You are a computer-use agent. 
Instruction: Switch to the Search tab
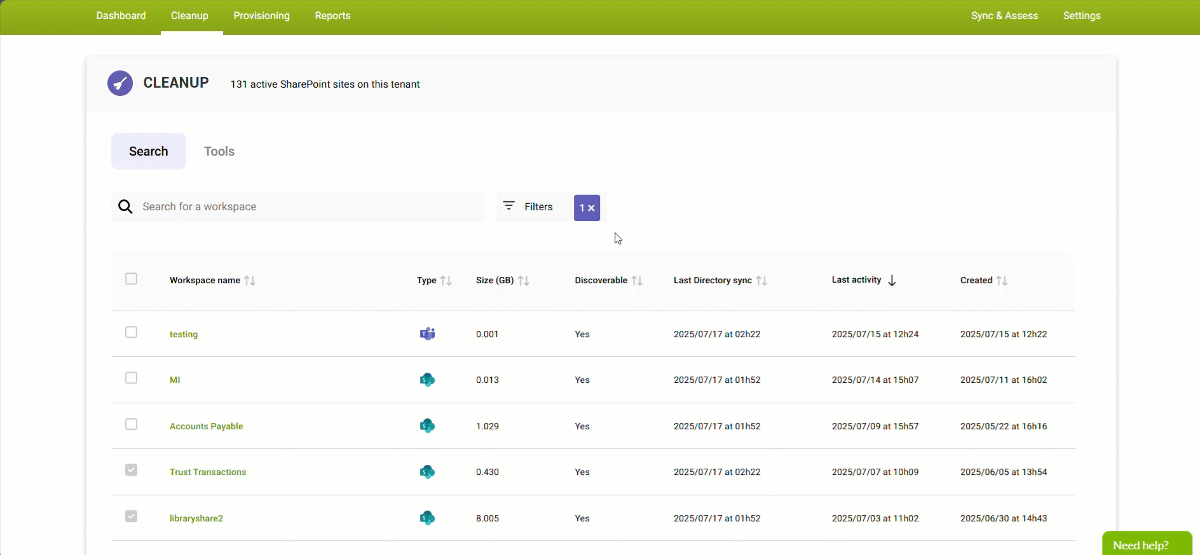148,151
